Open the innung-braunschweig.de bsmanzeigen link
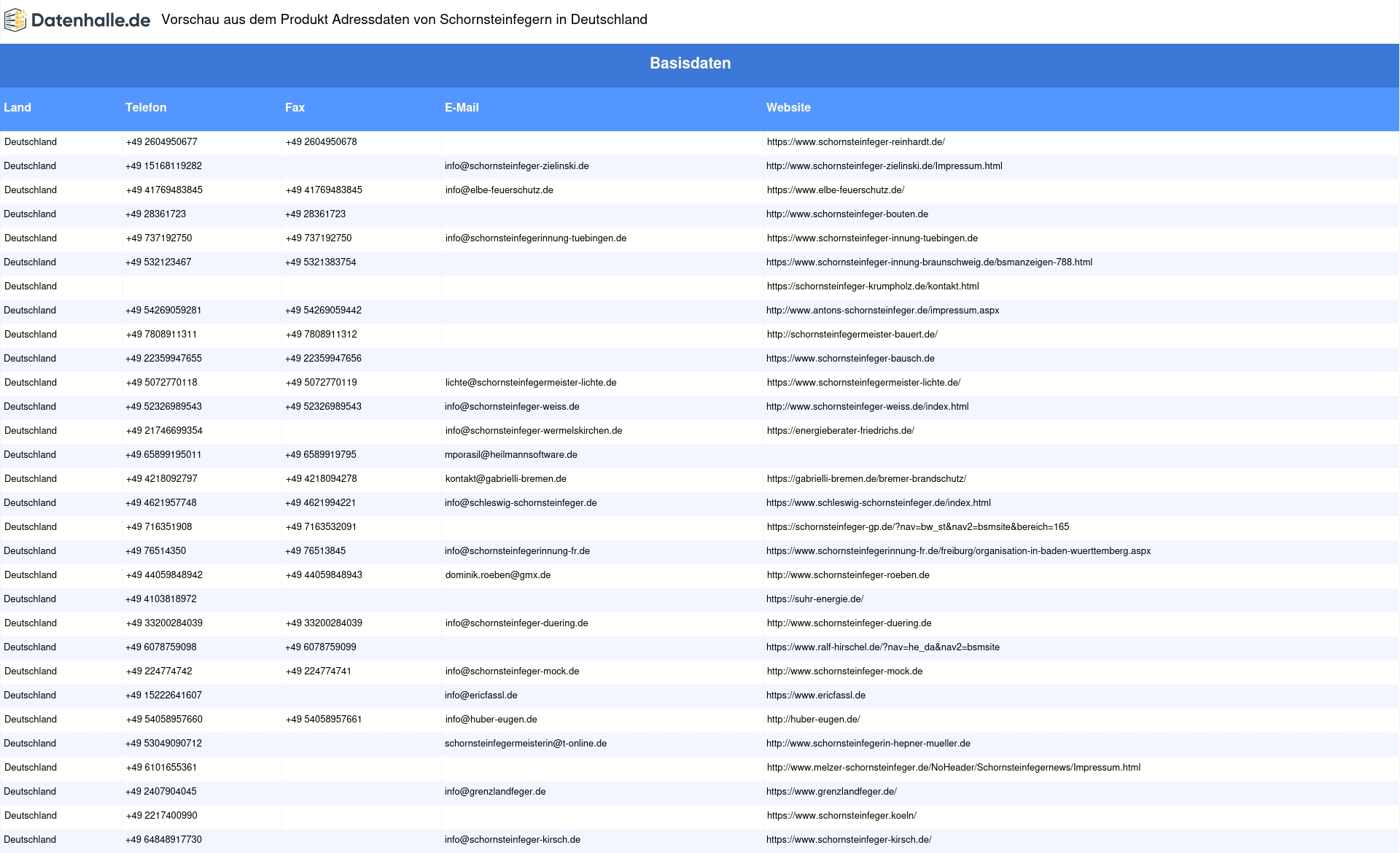The height and width of the screenshot is (853, 1400). 929,262
